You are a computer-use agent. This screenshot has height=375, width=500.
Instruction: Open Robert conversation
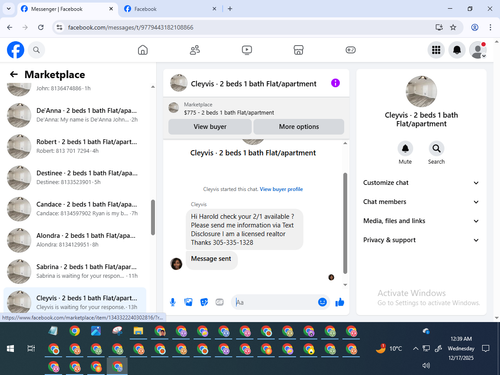click(x=75, y=146)
